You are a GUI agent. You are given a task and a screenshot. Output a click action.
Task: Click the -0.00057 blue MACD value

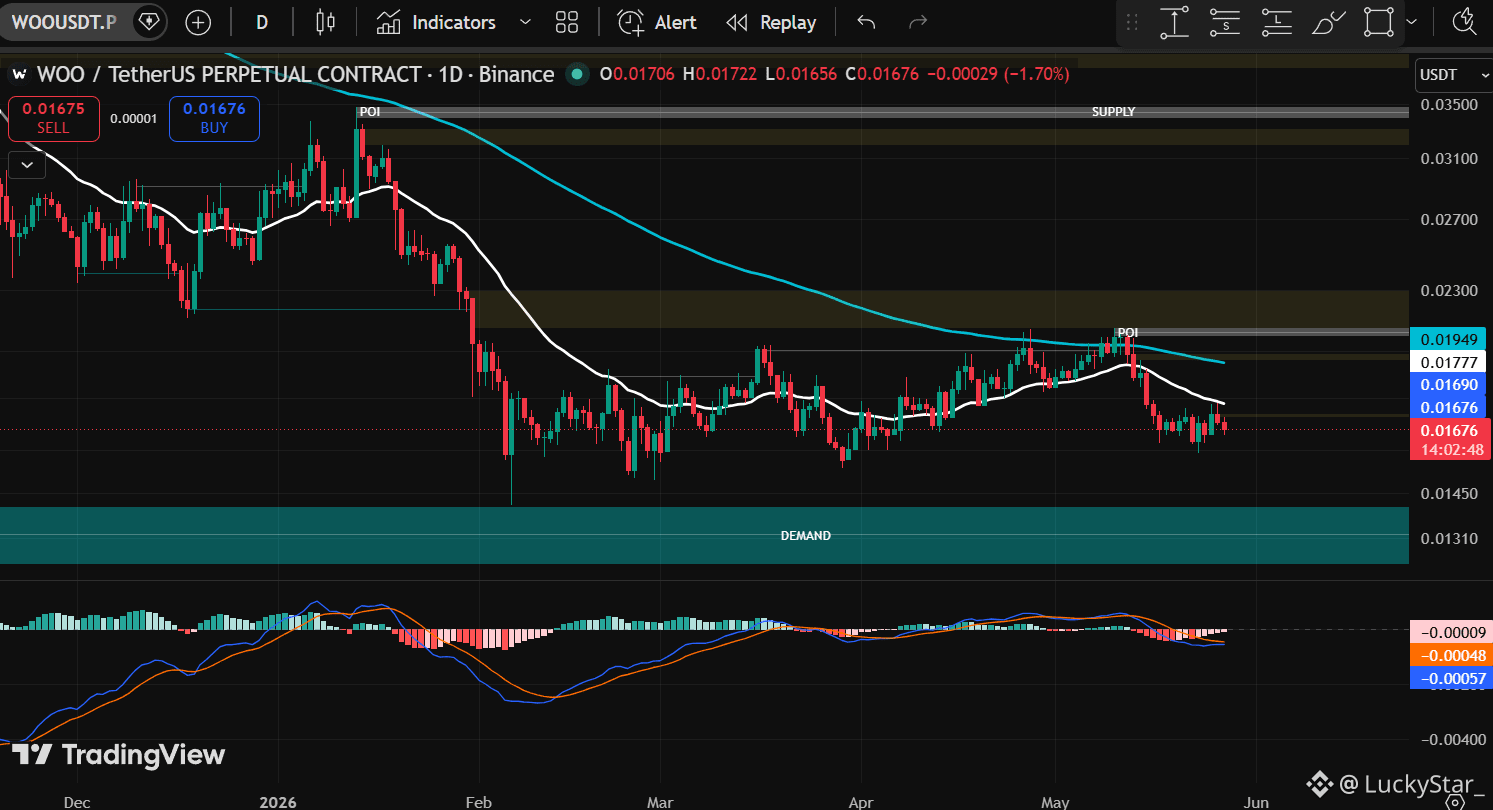1450,678
